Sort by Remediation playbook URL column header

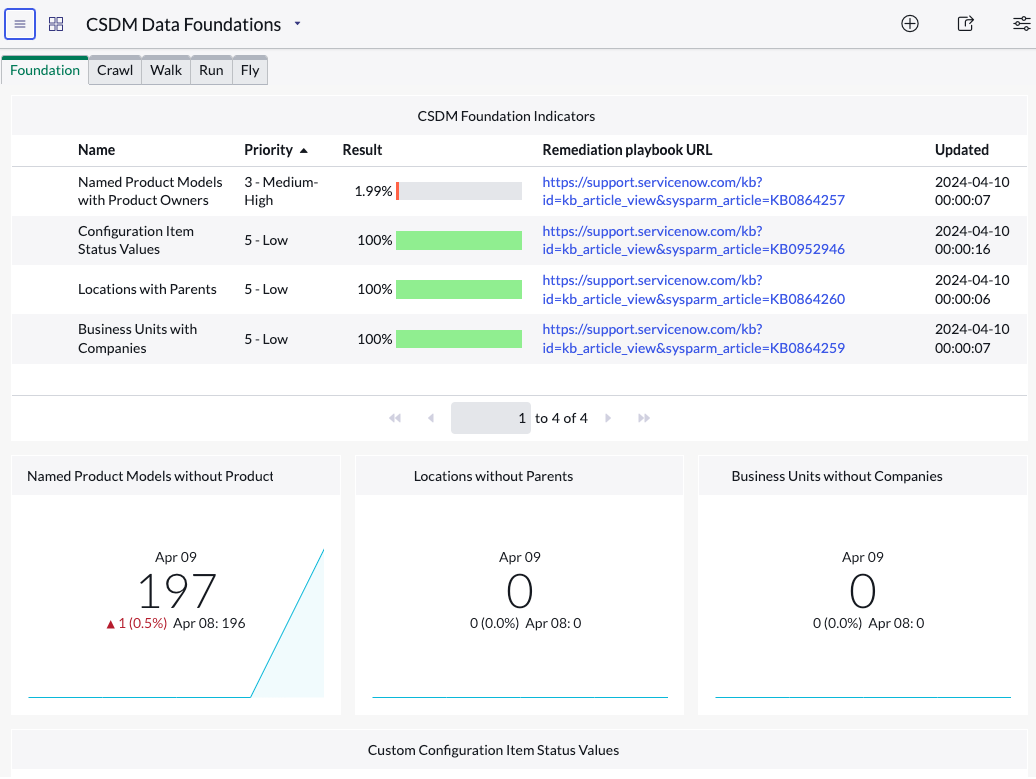627,150
